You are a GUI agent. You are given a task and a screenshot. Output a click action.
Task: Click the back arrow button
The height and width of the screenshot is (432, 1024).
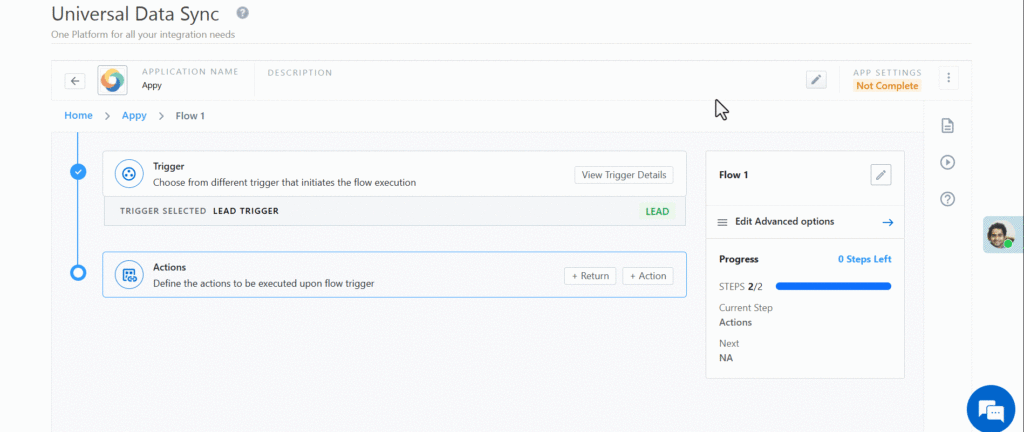coord(75,81)
